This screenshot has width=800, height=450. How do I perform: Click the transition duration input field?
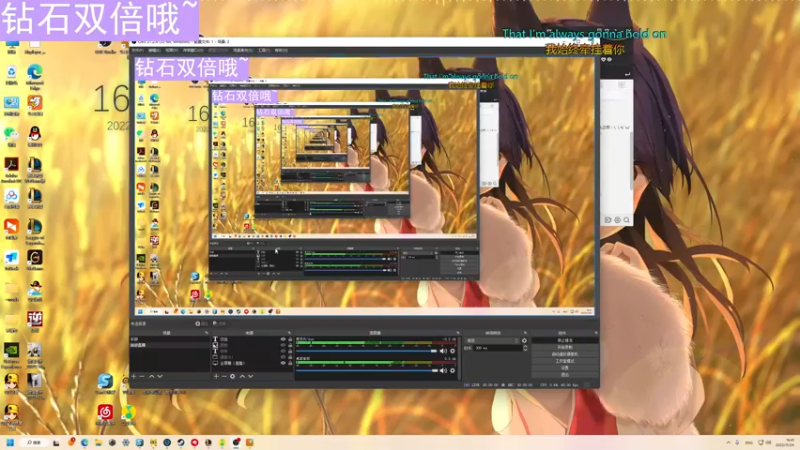pyautogui.click(x=498, y=348)
